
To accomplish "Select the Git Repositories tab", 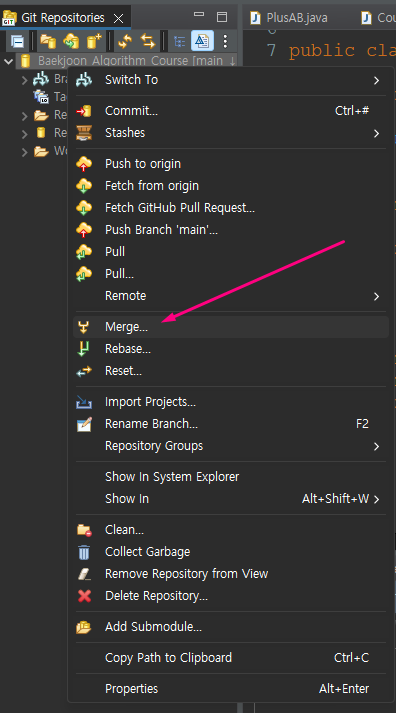I will click(65, 18).
